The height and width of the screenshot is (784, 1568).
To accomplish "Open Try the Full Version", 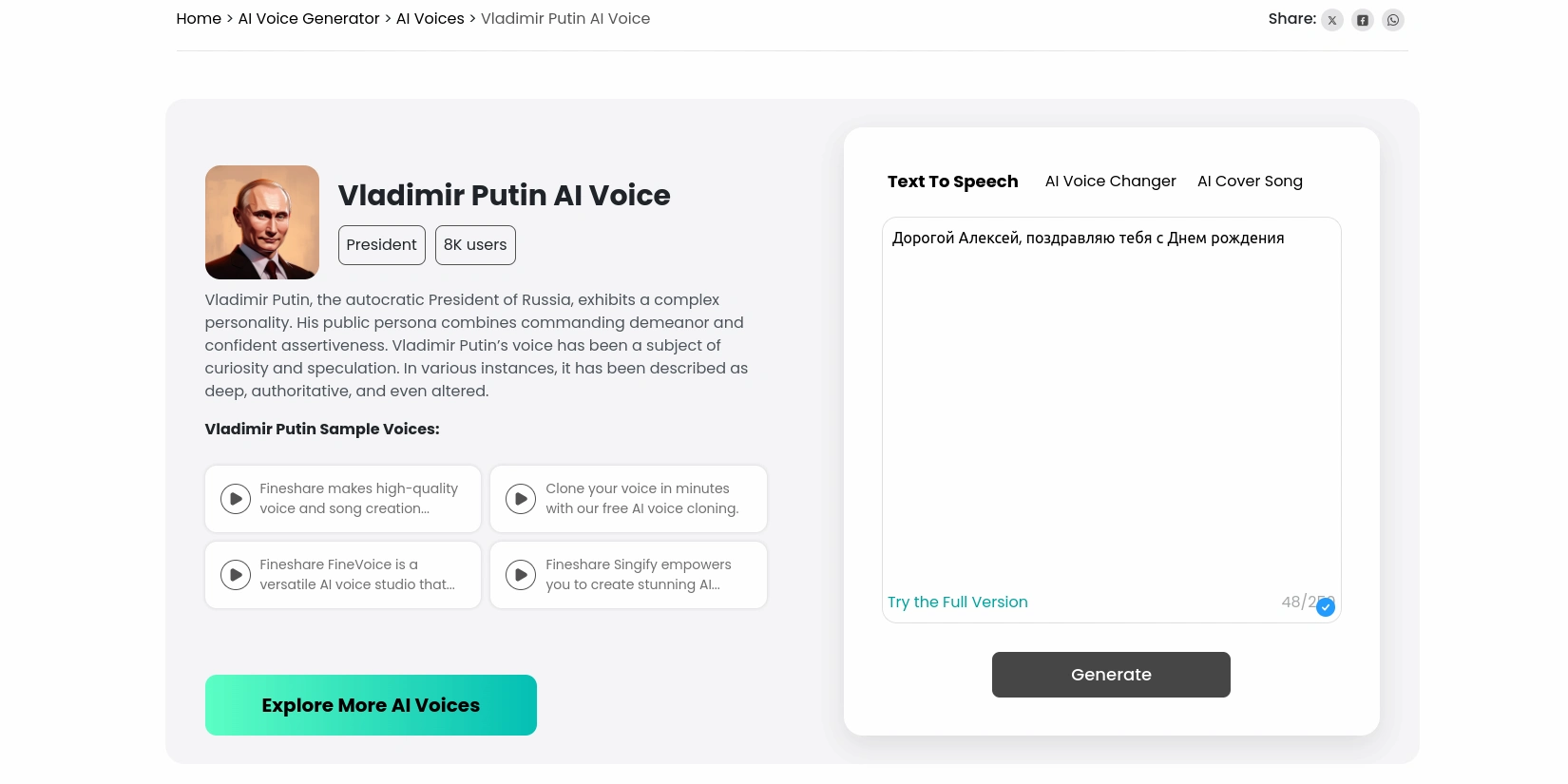I will [957, 602].
